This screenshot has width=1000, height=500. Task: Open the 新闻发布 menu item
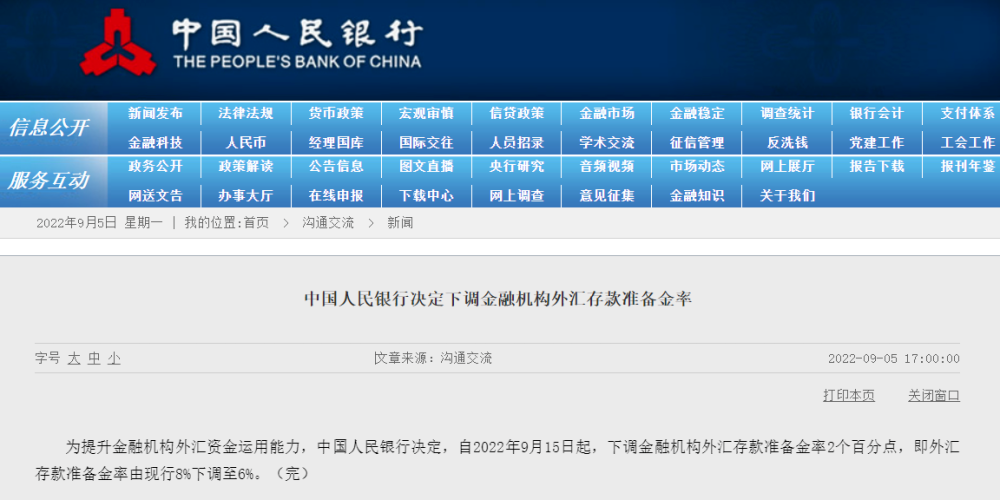click(x=155, y=114)
